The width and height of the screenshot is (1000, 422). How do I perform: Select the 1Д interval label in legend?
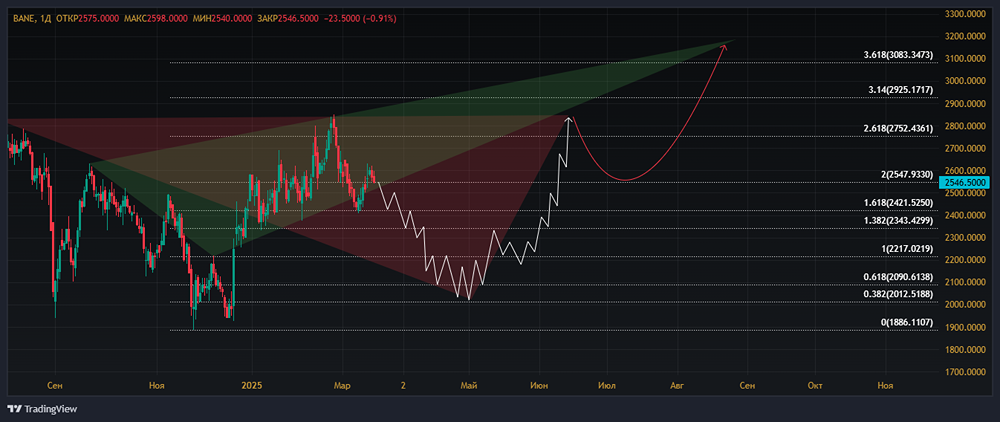[45, 19]
